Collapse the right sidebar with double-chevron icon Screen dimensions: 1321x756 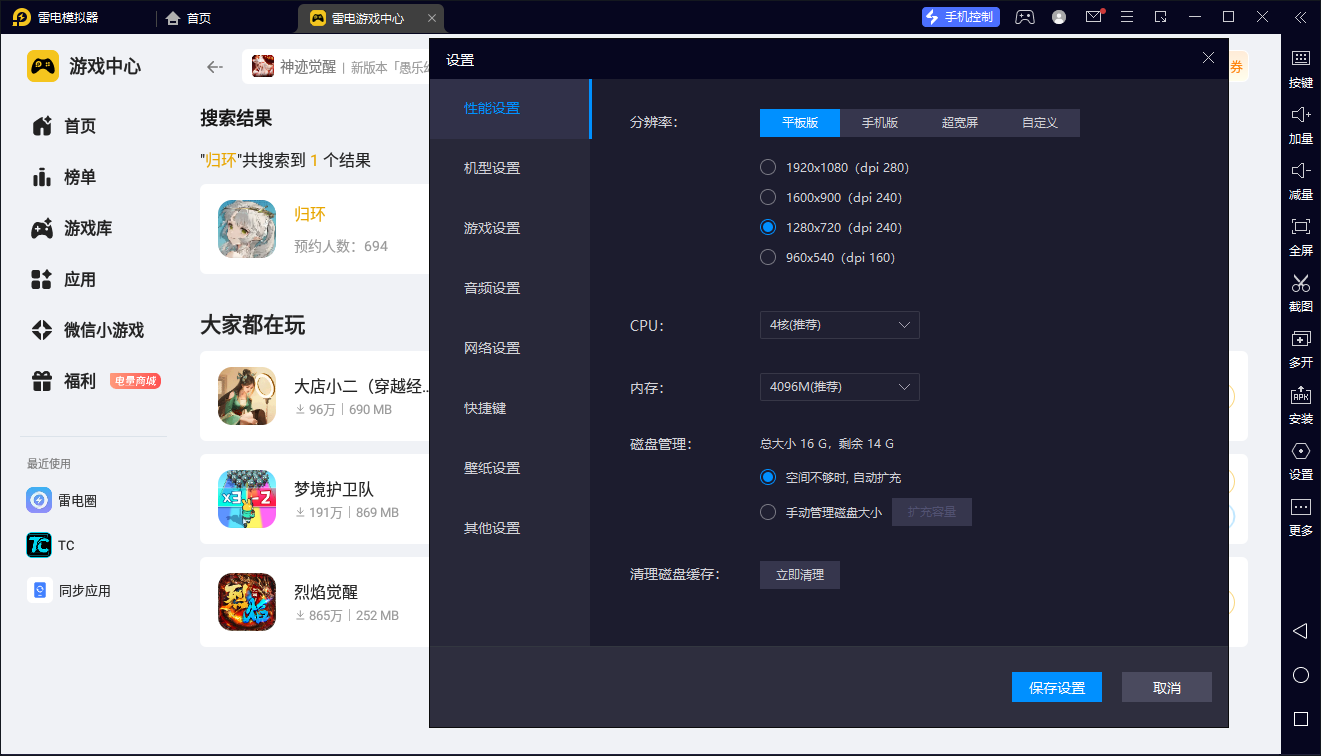1300,17
